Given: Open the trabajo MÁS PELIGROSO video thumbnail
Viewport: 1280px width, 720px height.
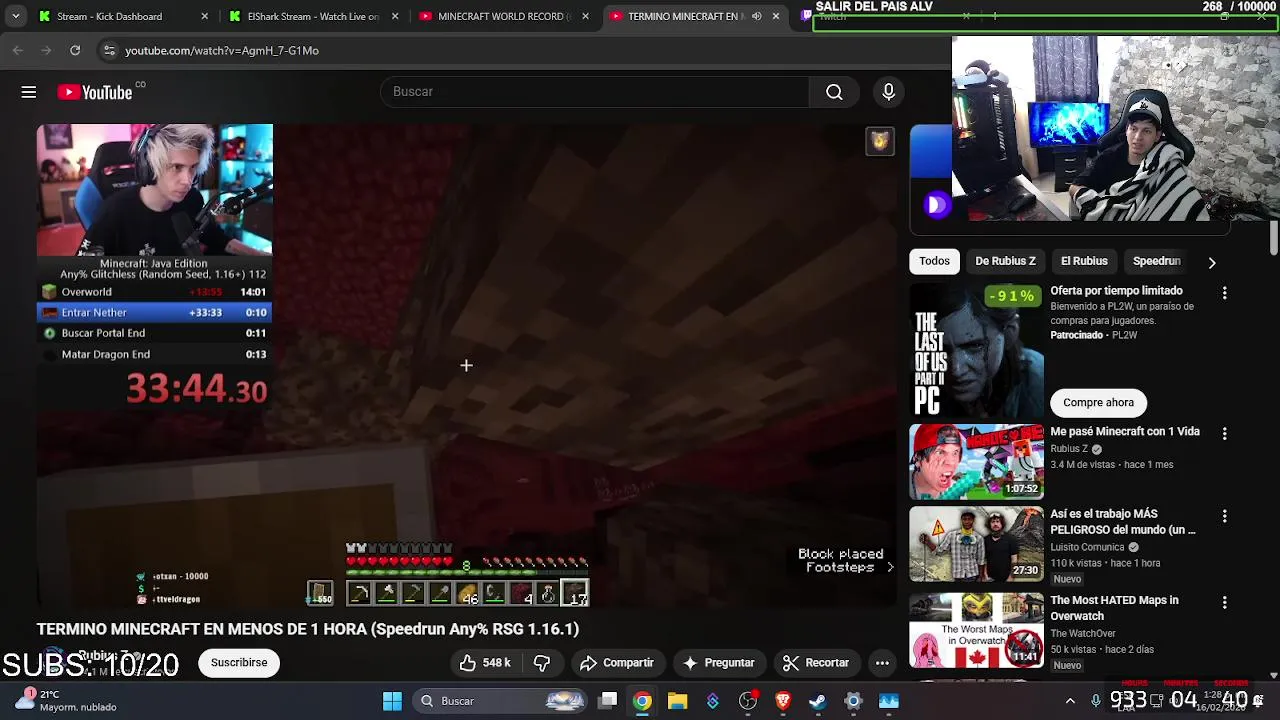Looking at the screenshot, I should click(976, 544).
